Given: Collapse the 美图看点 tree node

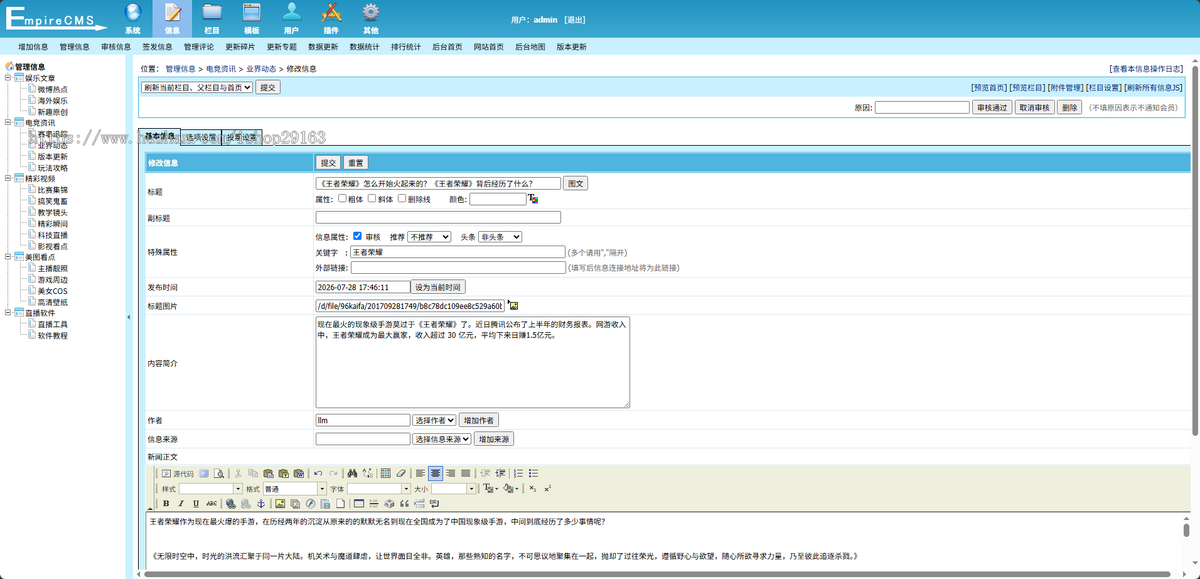Looking at the screenshot, I should tap(8, 257).
